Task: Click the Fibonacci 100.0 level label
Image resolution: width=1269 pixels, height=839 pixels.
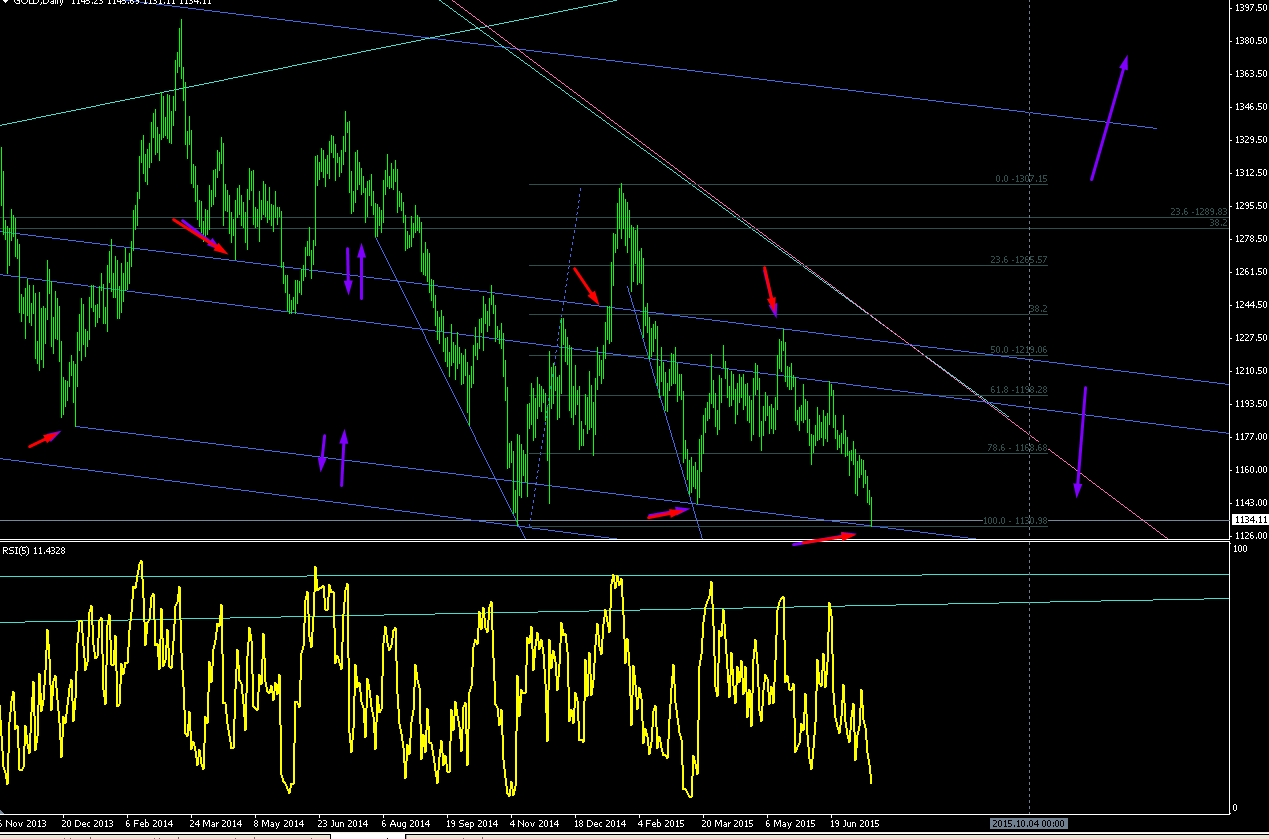Action: tap(1016, 521)
